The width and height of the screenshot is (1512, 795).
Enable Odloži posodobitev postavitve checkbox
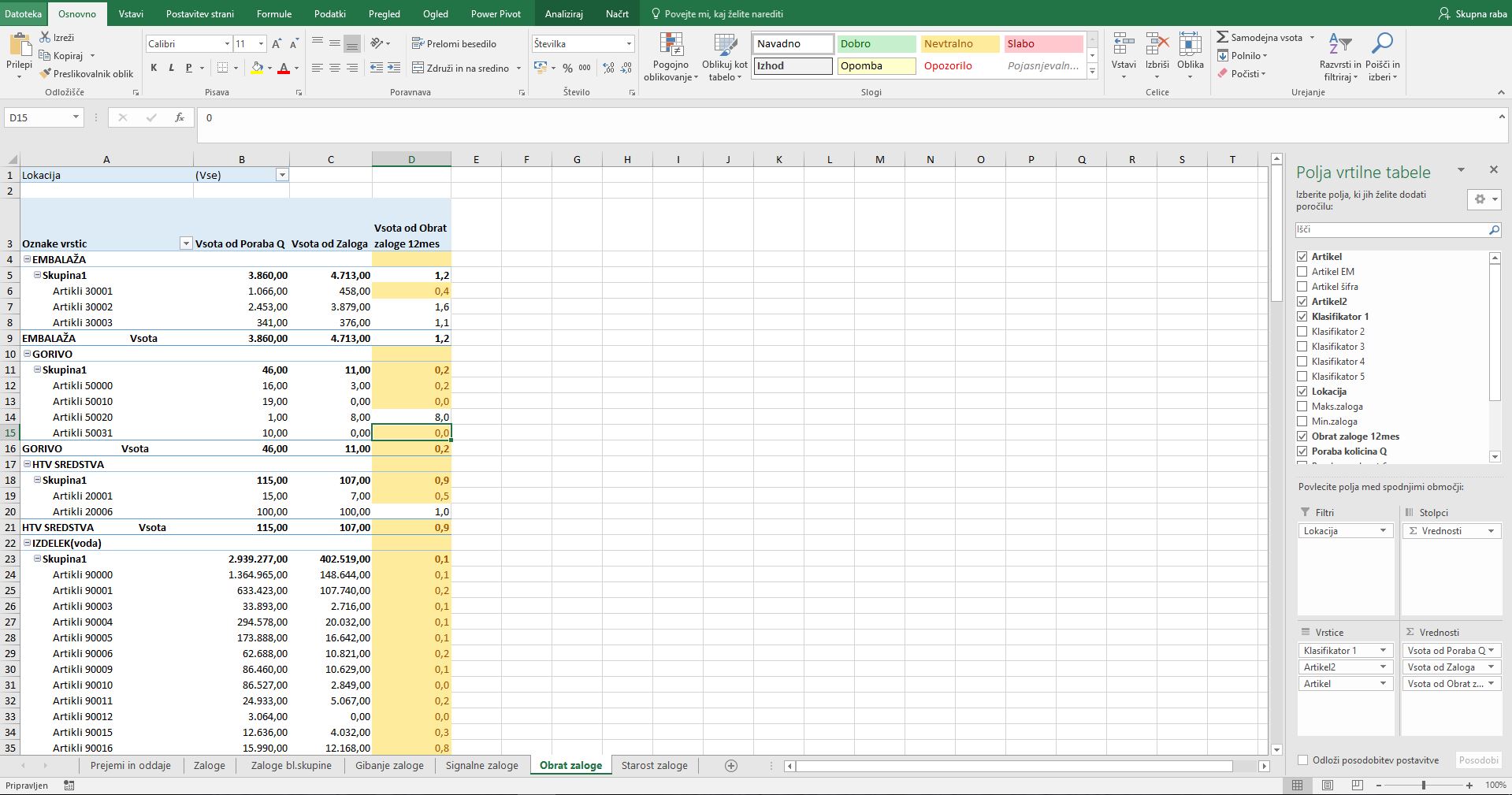(x=1302, y=760)
